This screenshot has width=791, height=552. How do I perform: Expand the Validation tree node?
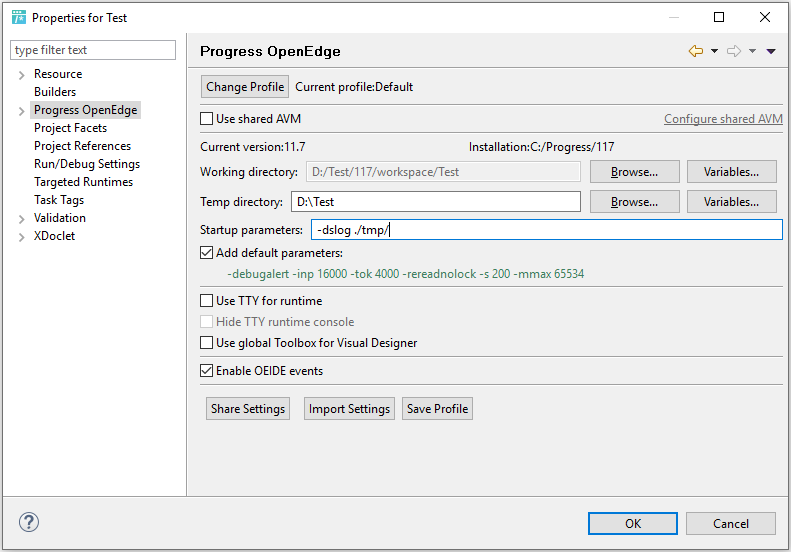pyautogui.click(x=21, y=219)
